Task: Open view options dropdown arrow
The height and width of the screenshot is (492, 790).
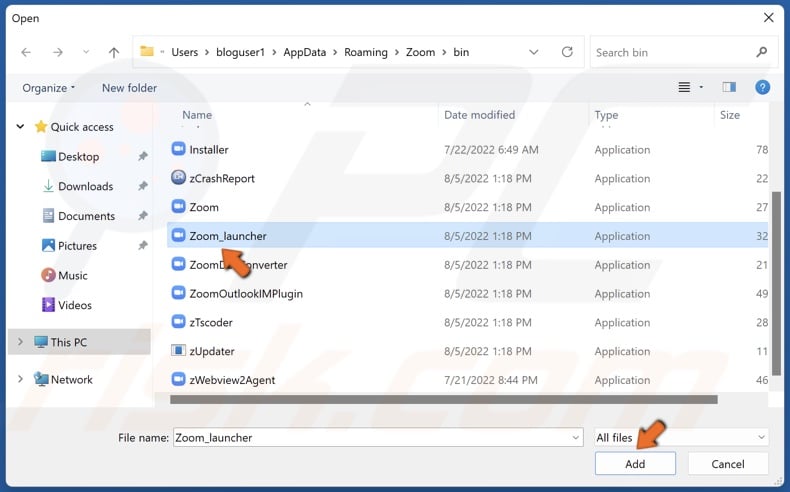Action: point(701,87)
